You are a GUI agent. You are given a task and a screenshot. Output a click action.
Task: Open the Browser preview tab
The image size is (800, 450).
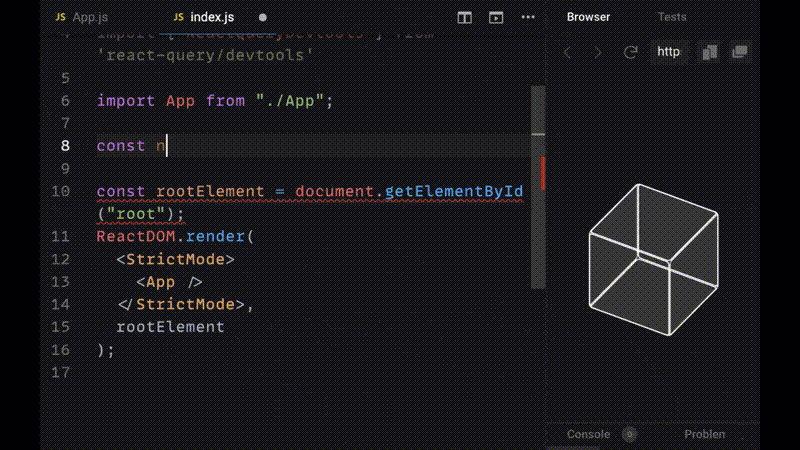[x=588, y=17]
